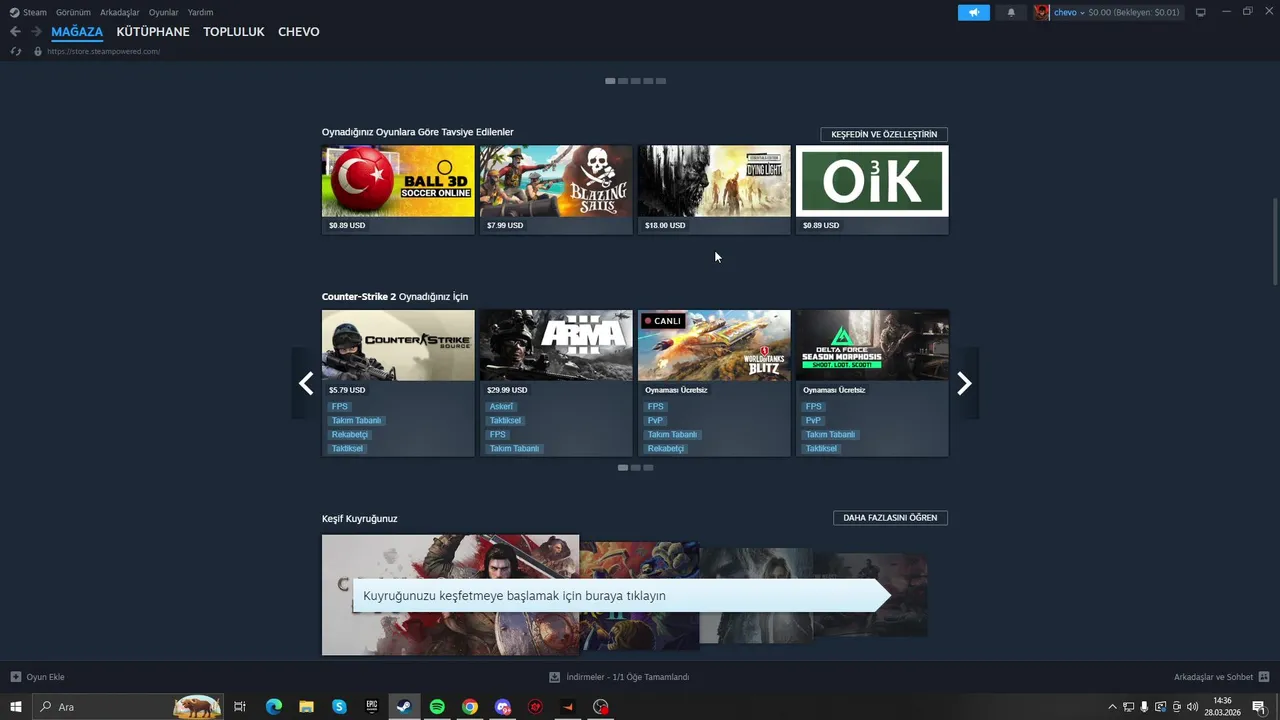This screenshot has width=1280, height=720.
Task: Select second page dot under Counter-Strike 2 row
Action: pyautogui.click(x=635, y=467)
